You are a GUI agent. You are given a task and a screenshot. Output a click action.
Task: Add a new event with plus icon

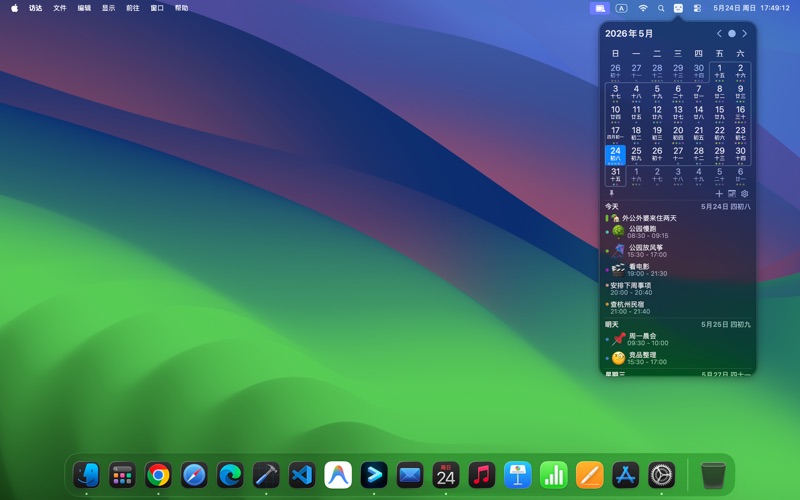[719, 193]
